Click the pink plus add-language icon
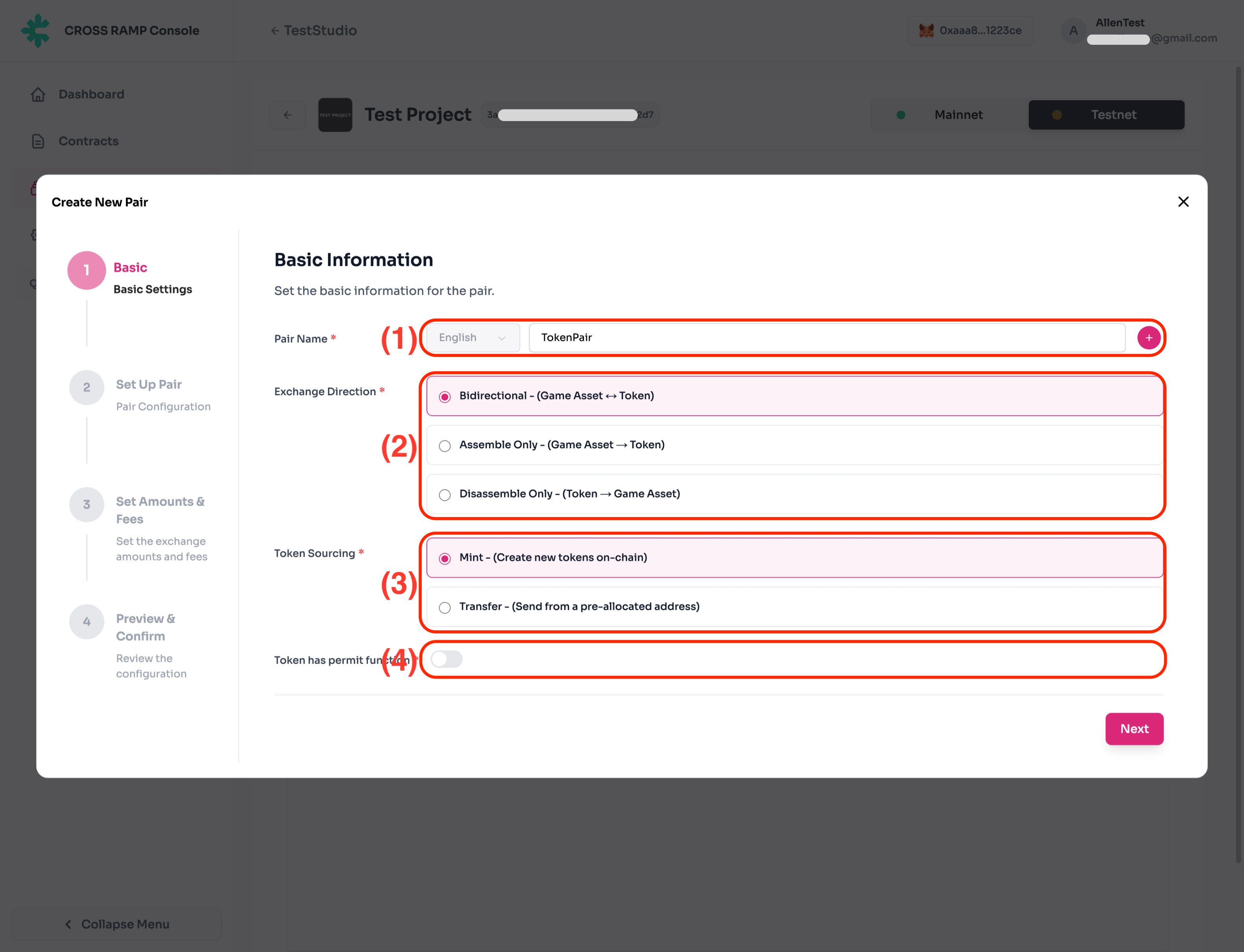The width and height of the screenshot is (1244, 952). (x=1148, y=338)
